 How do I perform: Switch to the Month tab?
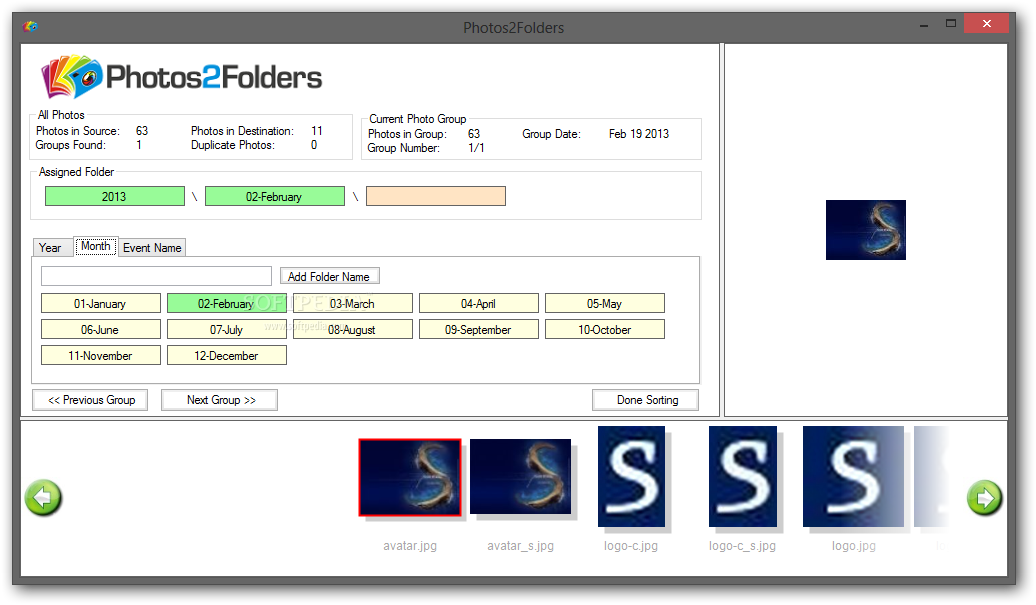point(96,246)
